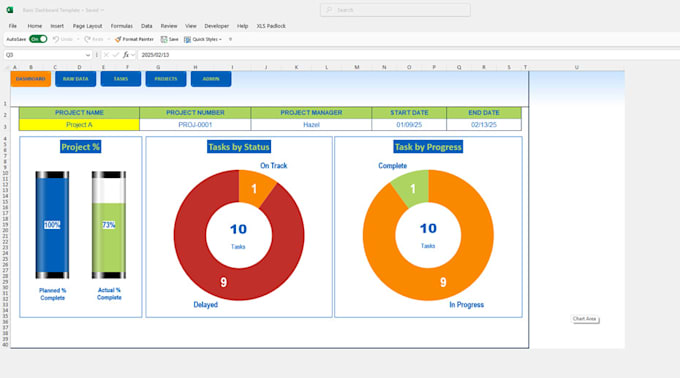
Task: Expand the formula bar chevron next to fx
Action: point(133,55)
